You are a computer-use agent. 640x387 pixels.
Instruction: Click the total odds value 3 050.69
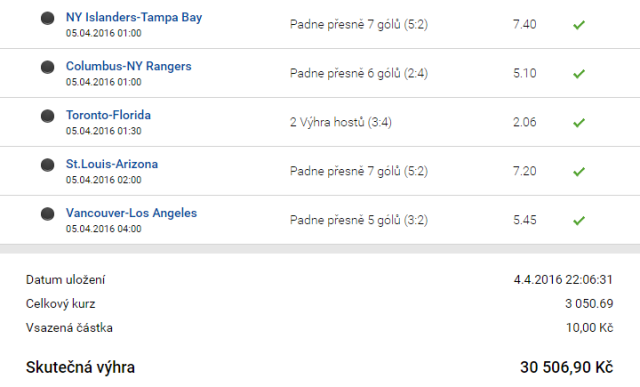(x=589, y=303)
